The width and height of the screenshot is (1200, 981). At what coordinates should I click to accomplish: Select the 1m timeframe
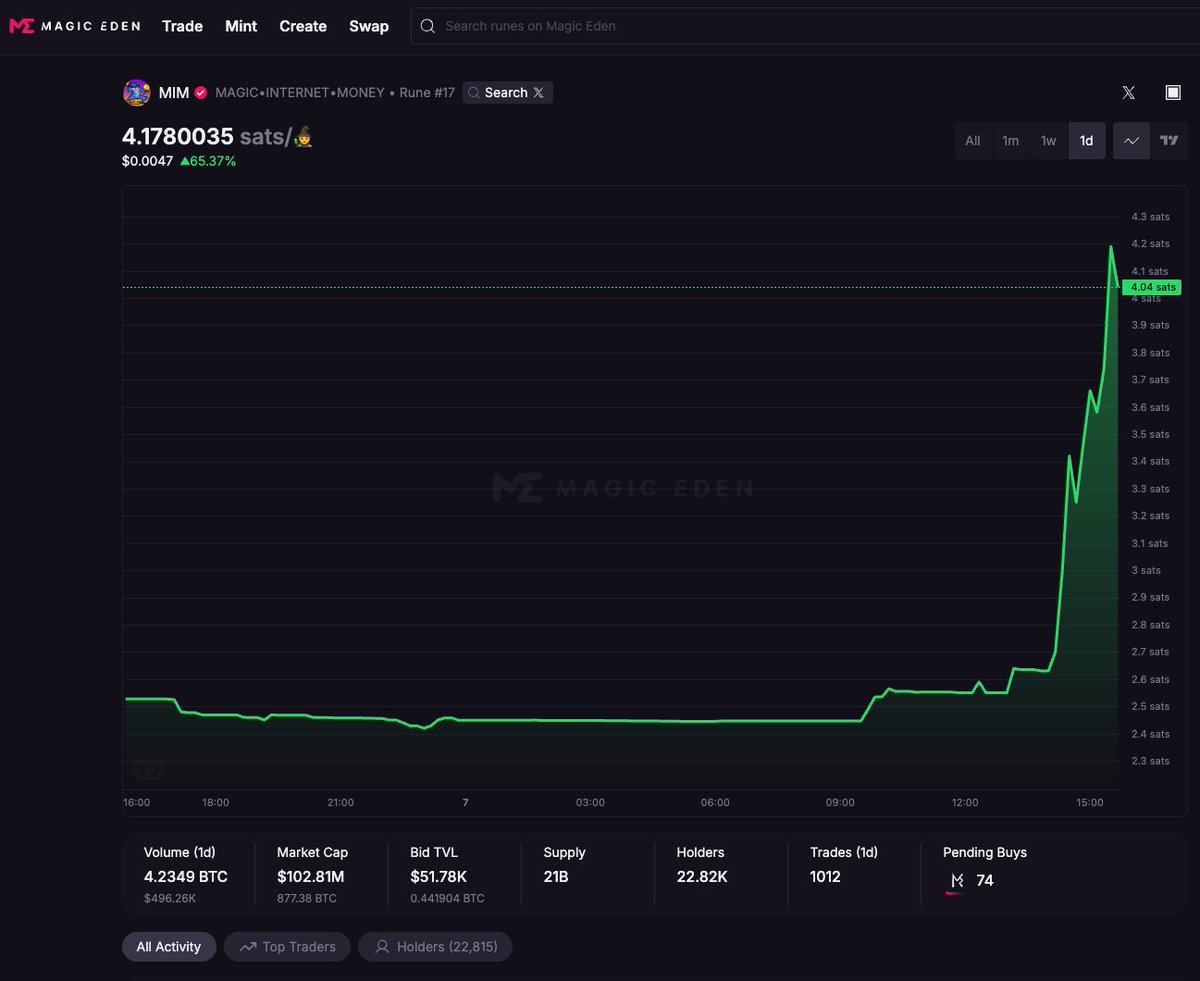pos(1010,141)
